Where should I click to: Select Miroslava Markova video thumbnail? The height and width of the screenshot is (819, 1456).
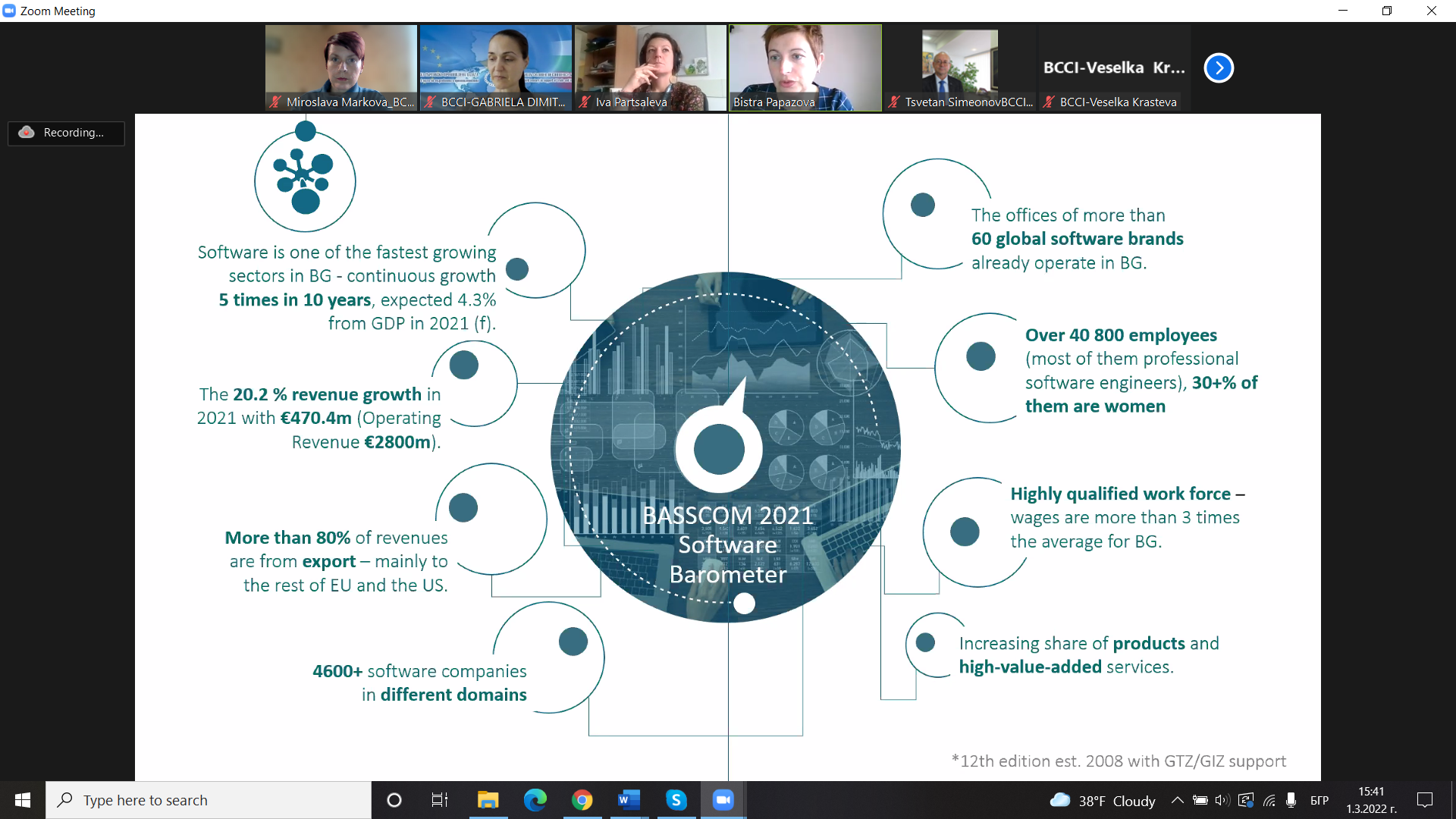[x=341, y=68]
